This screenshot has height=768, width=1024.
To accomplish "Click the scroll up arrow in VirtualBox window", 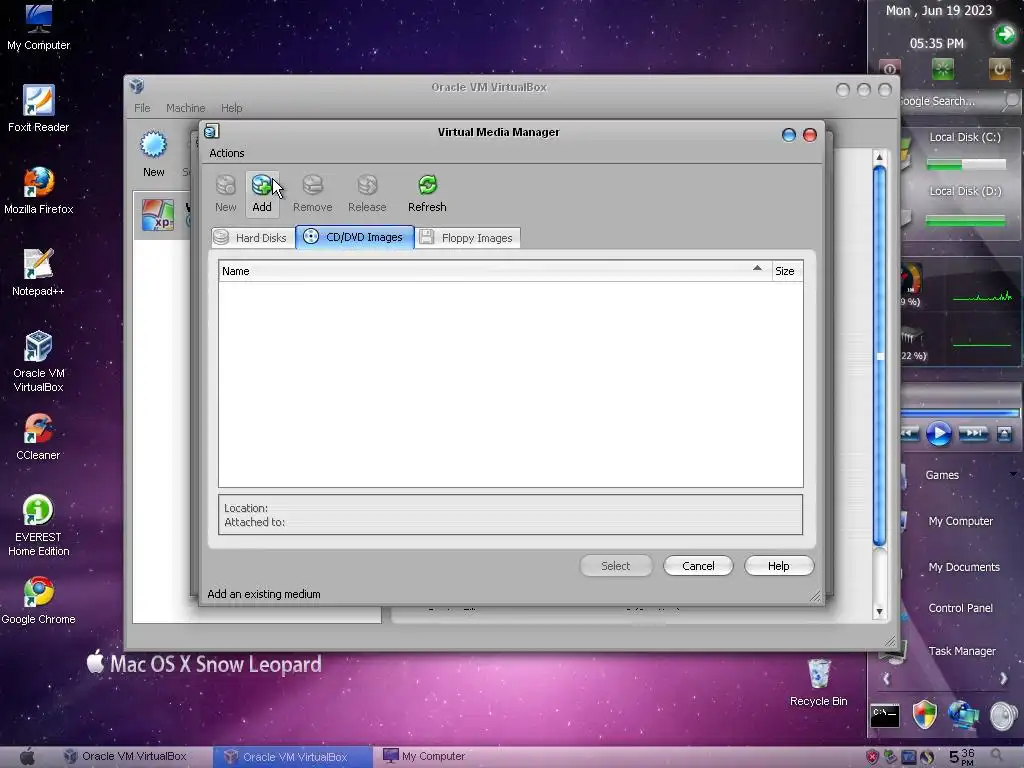I will (x=879, y=157).
